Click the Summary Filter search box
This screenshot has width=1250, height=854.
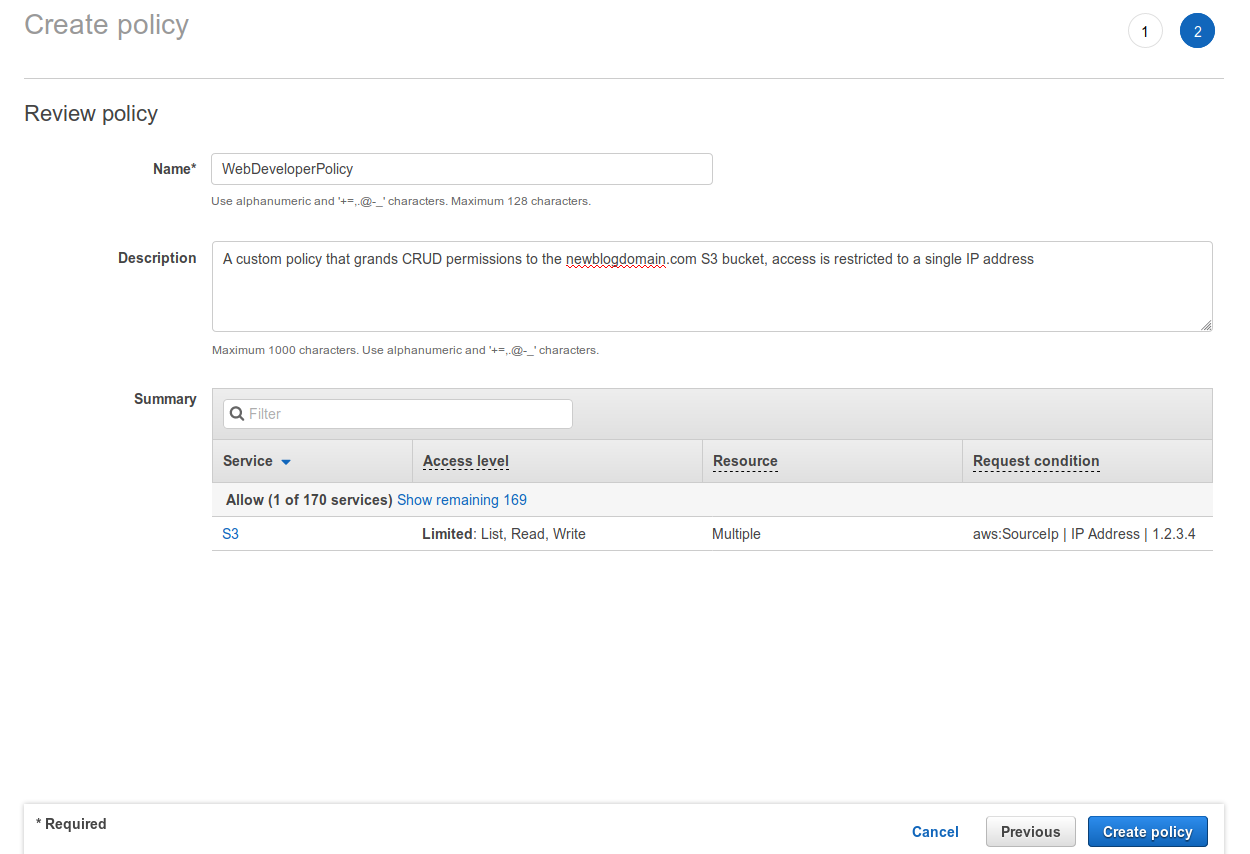[x=398, y=414]
